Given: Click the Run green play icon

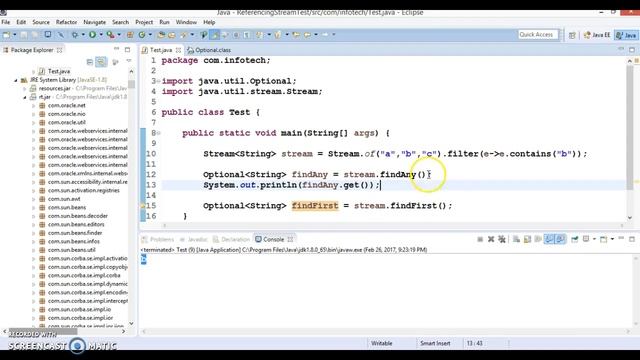Looking at the screenshot, I should (x=92, y=35).
